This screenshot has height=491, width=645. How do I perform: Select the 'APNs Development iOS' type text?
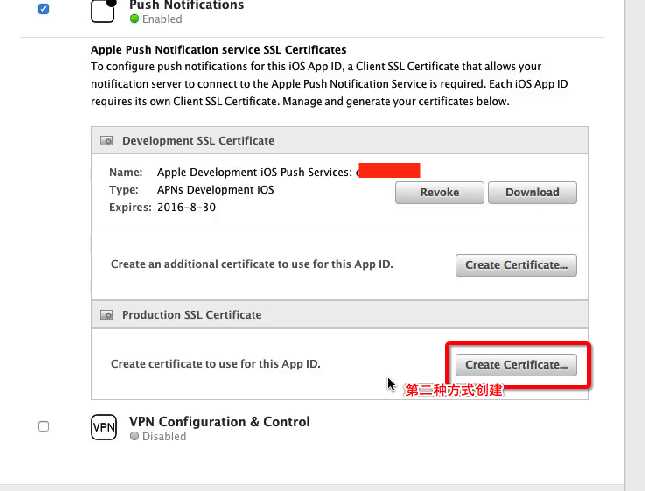[x=216, y=190]
